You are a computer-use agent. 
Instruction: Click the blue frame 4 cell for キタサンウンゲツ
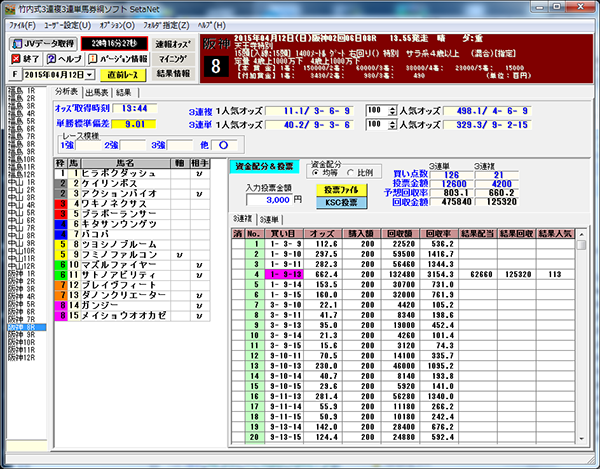pyautogui.click(x=61, y=224)
